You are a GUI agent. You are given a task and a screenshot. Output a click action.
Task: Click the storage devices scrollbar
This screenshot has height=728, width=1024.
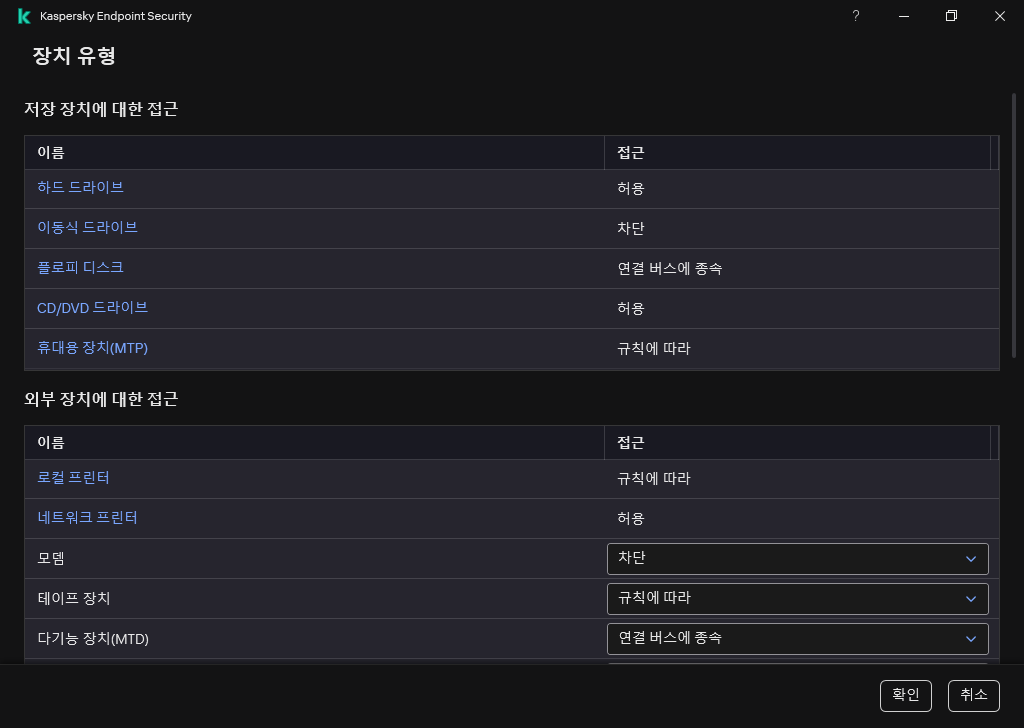click(995, 250)
